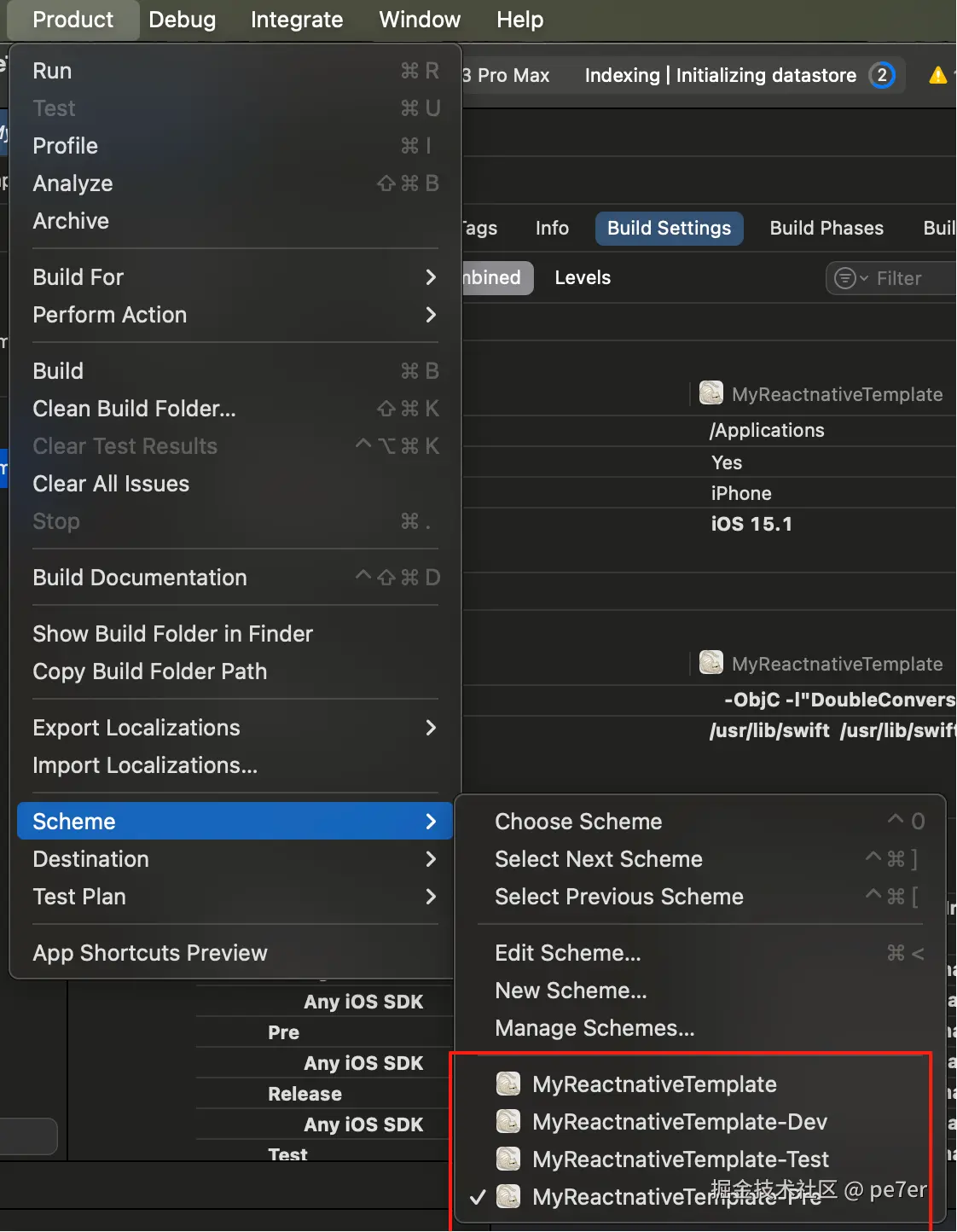Select Manage Schemes… option
Viewport: 957px width, 1232px height.
pyautogui.click(x=594, y=1028)
